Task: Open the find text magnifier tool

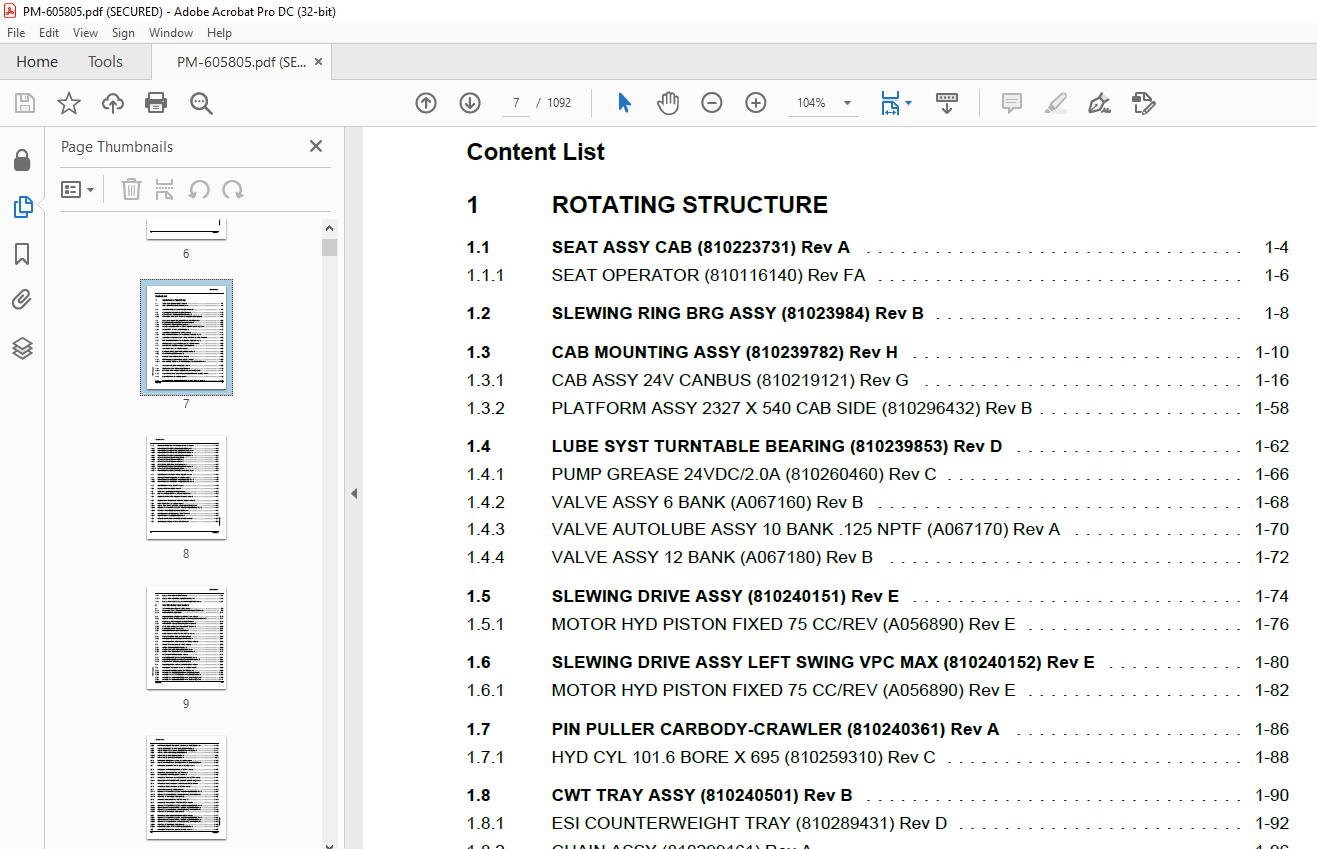Action: tap(201, 103)
